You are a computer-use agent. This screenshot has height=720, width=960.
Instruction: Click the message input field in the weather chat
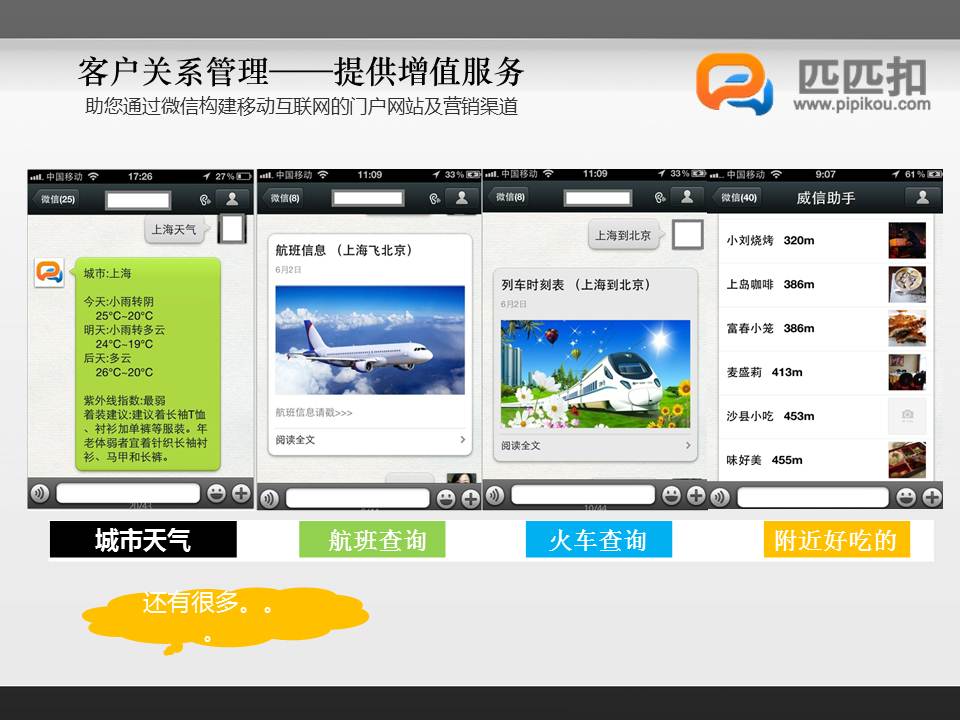click(x=128, y=493)
